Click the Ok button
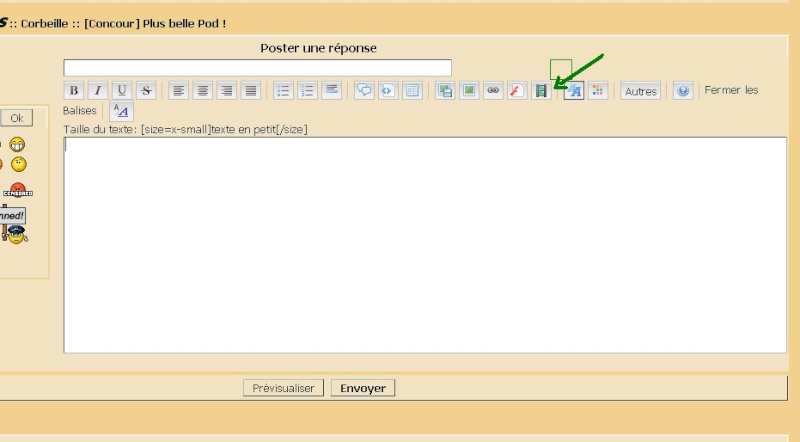 click(x=17, y=118)
